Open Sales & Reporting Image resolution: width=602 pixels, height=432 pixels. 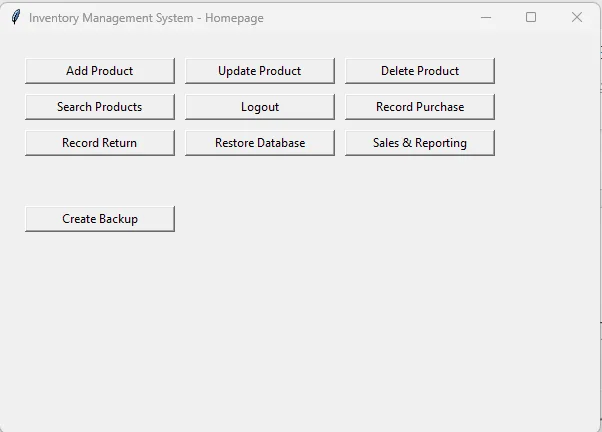[x=420, y=143]
